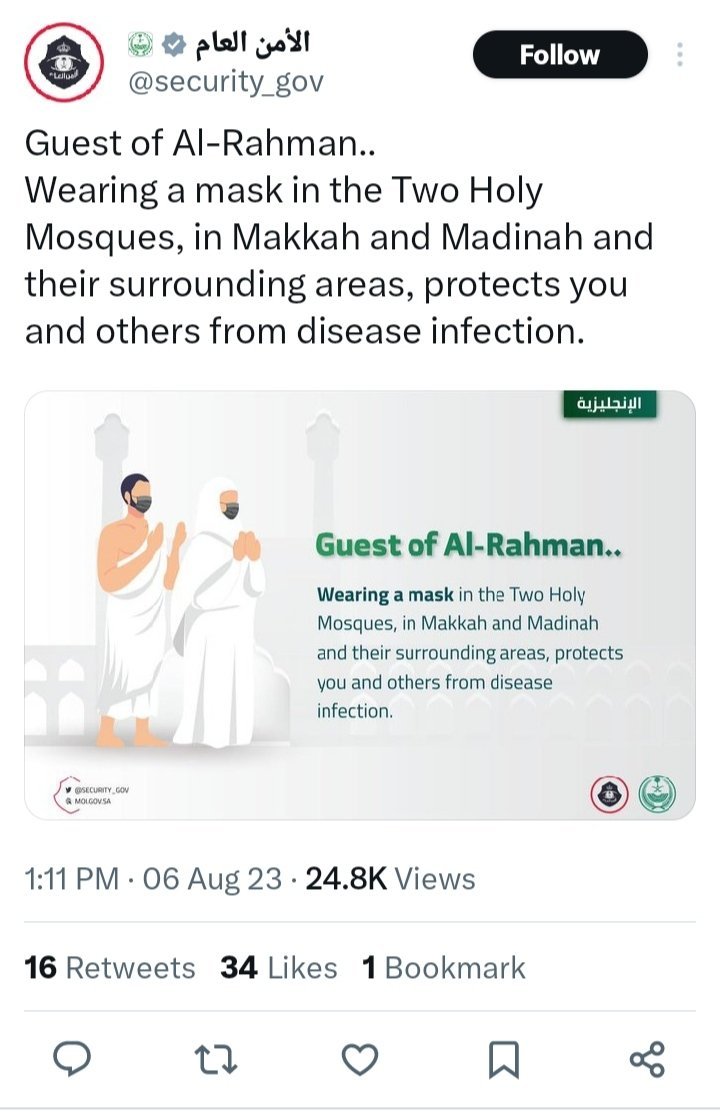Open the Guest of Al-Rahman infographic image
Viewport: 720px width, 1112px height.
coord(360,605)
